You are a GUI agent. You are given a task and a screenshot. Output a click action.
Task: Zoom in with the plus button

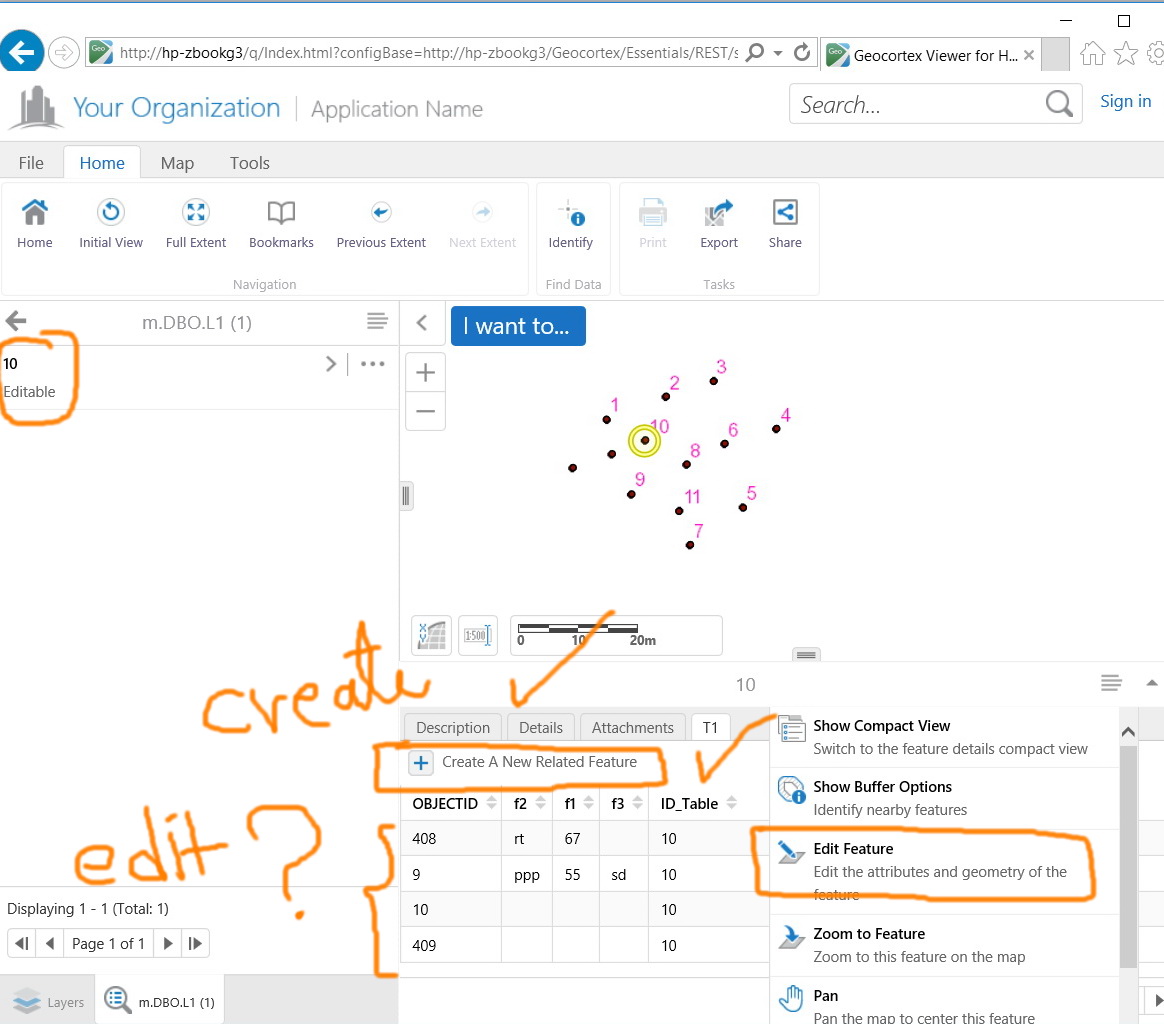[x=425, y=372]
